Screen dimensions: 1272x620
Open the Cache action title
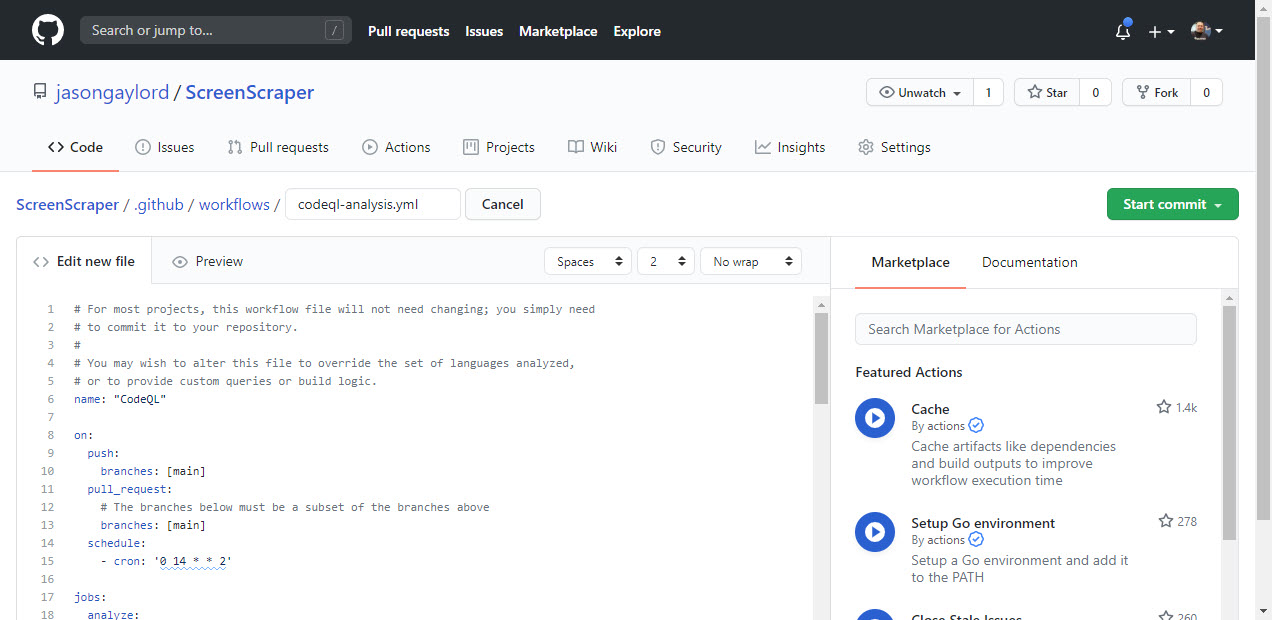tap(930, 409)
